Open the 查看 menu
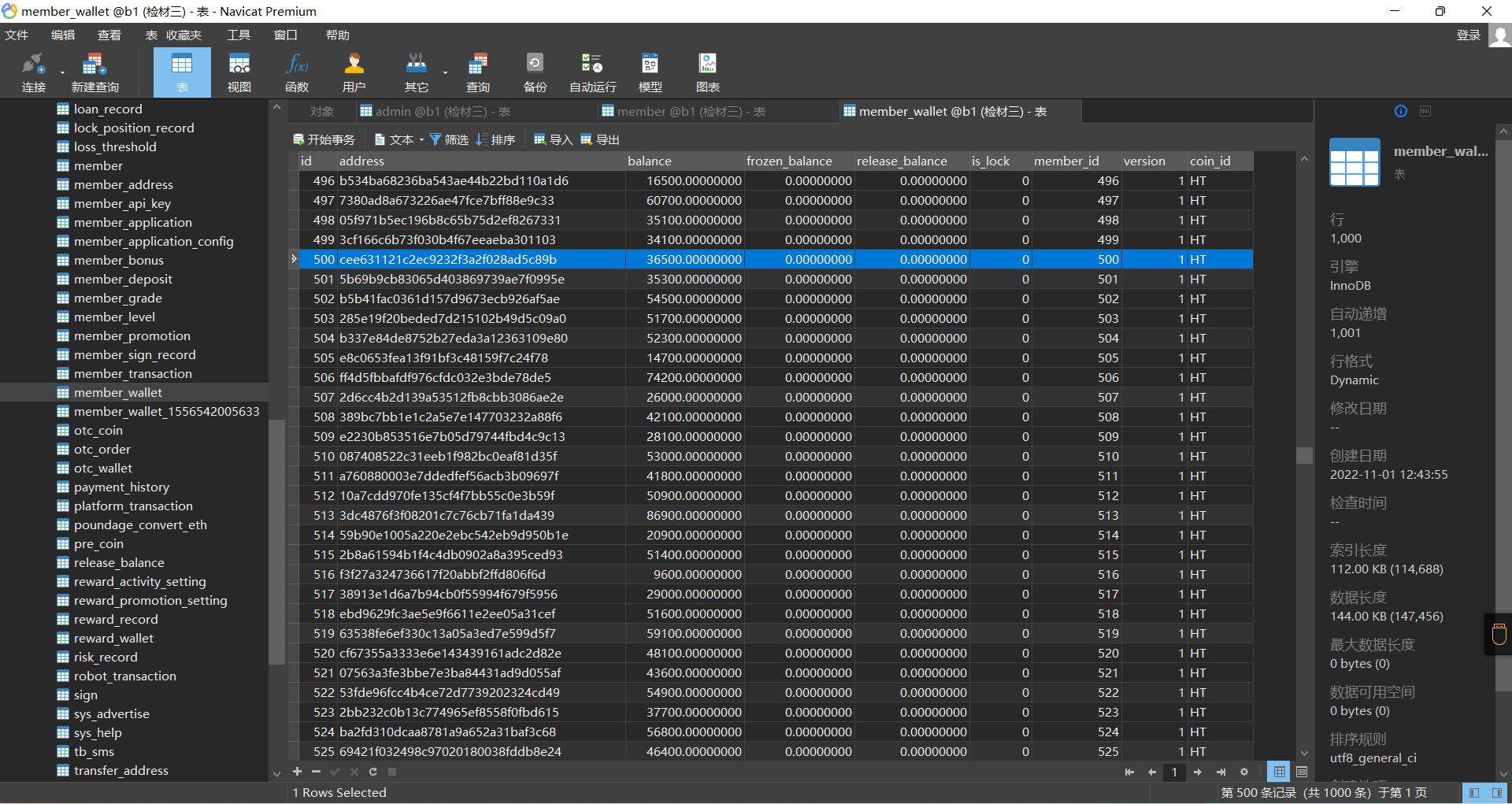The image size is (1512, 804). coord(109,35)
